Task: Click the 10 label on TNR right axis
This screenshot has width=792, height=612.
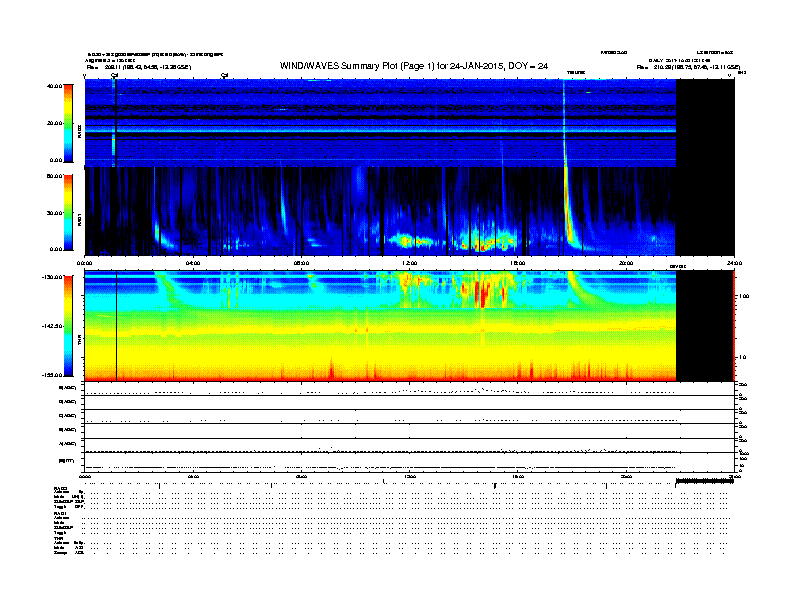Action: 742,357
